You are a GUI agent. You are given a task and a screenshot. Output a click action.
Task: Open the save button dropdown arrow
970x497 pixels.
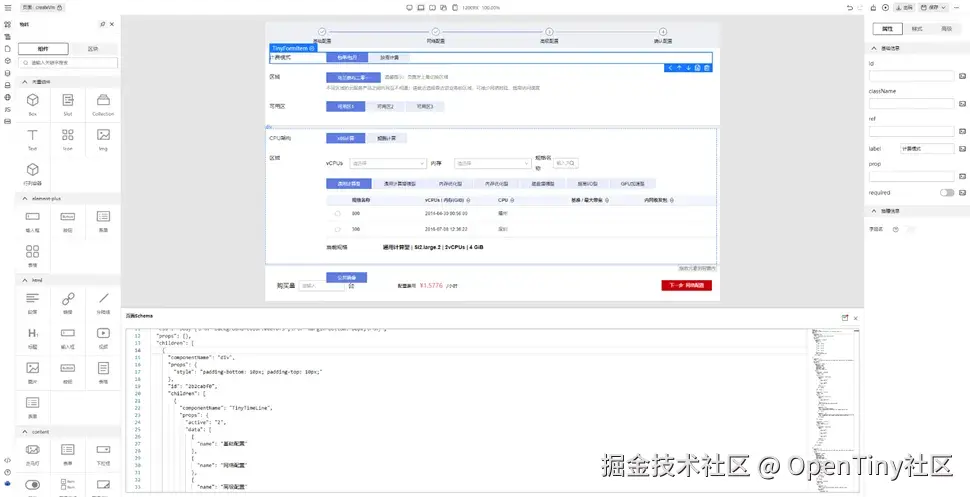[943, 7]
